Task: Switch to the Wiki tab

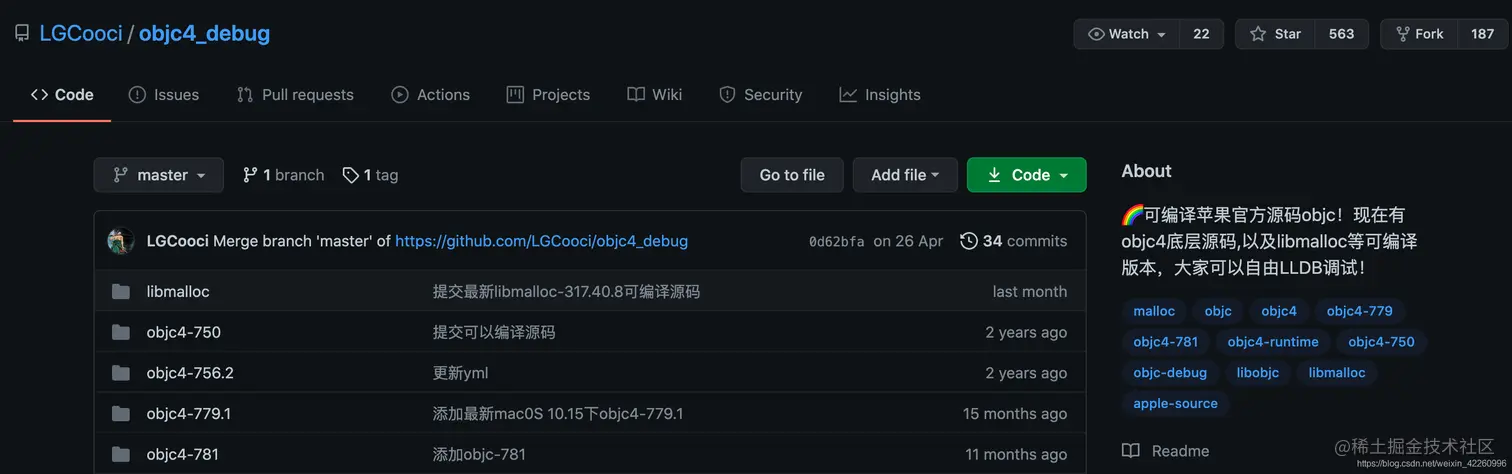Action: pyautogui.click(x=654, y=95)
